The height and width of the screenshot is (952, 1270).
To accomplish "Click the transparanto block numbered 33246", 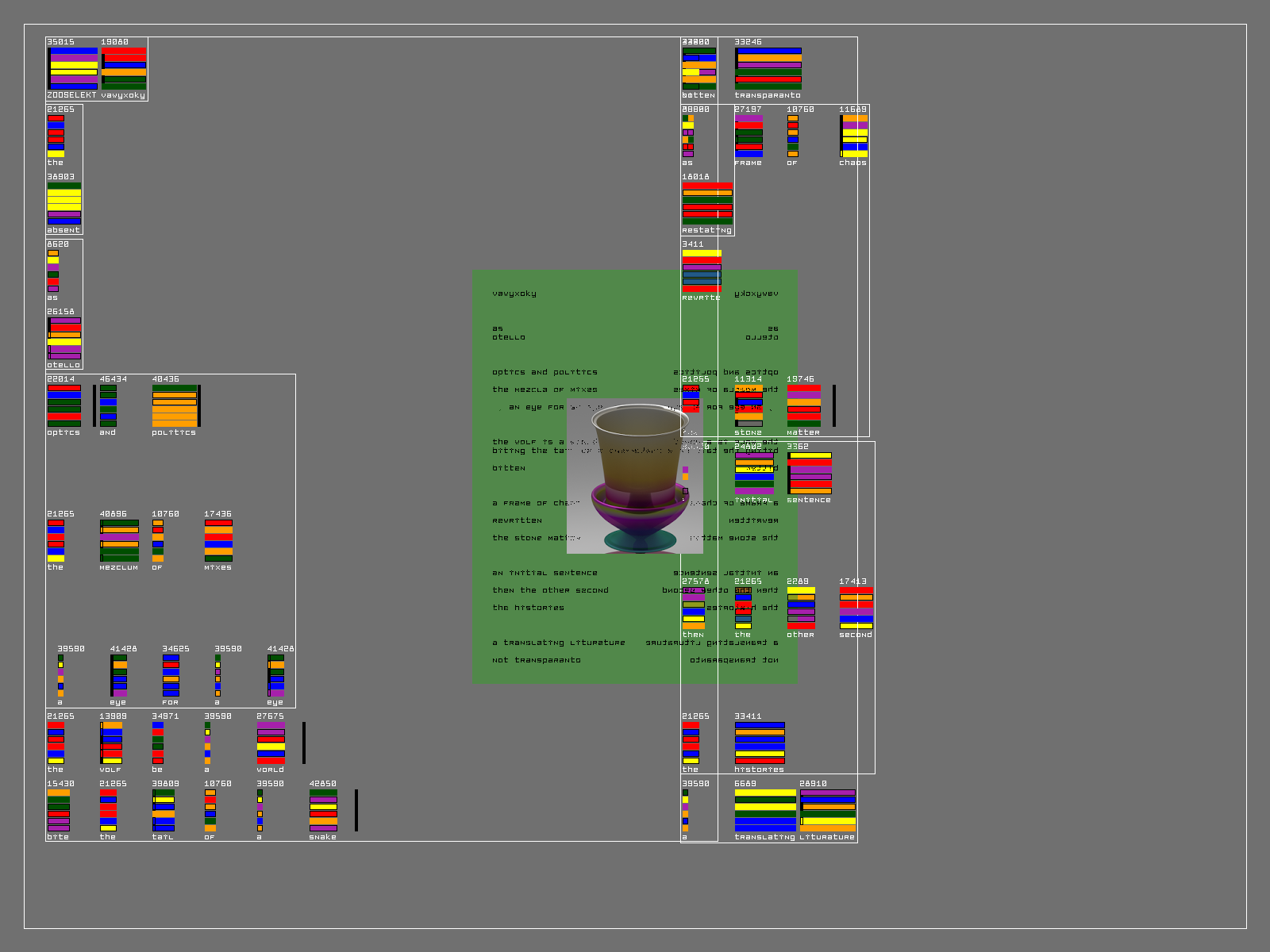I will pyautogui.click(x=768, y=68).
